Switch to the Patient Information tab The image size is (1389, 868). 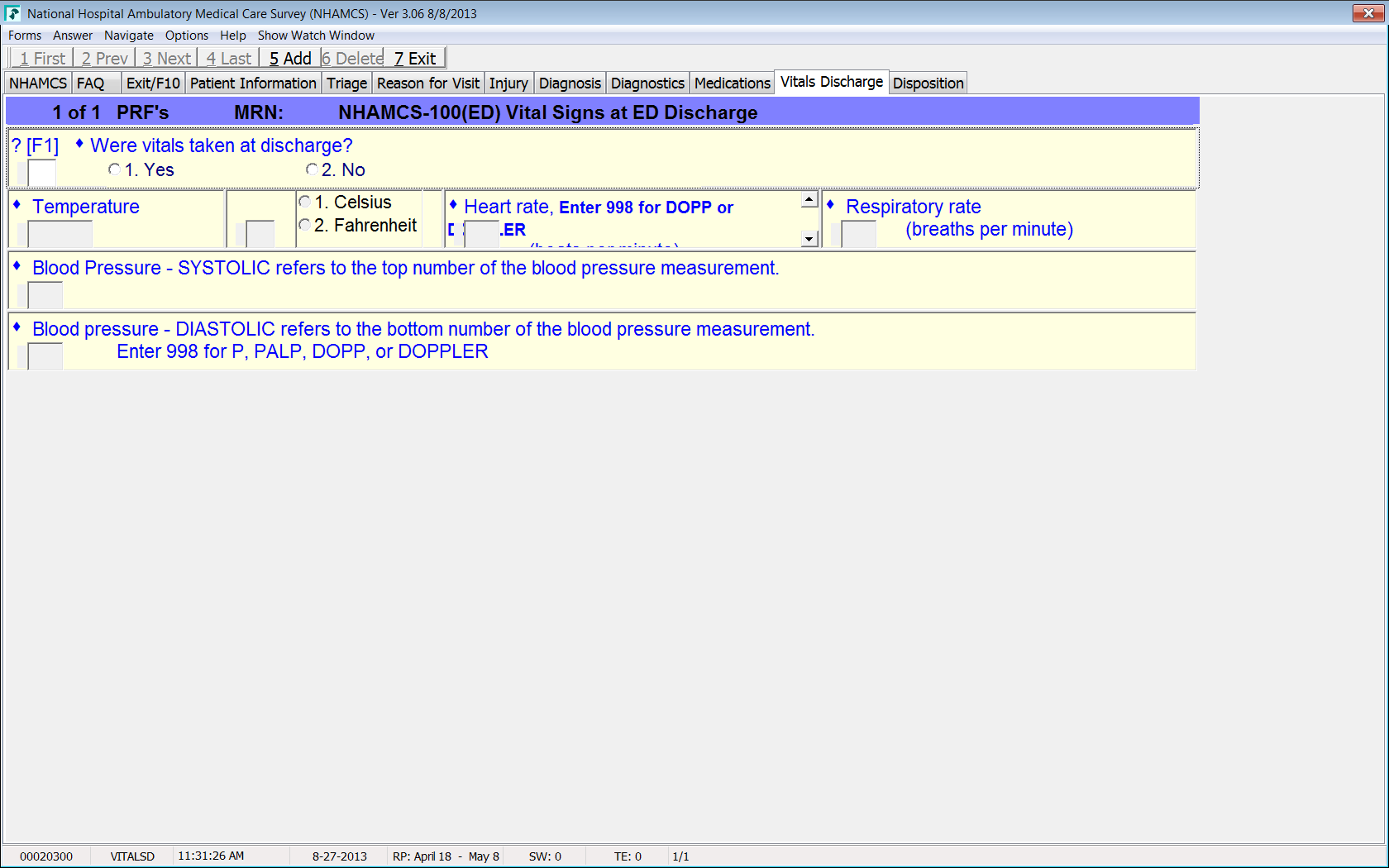click(253, 83)
